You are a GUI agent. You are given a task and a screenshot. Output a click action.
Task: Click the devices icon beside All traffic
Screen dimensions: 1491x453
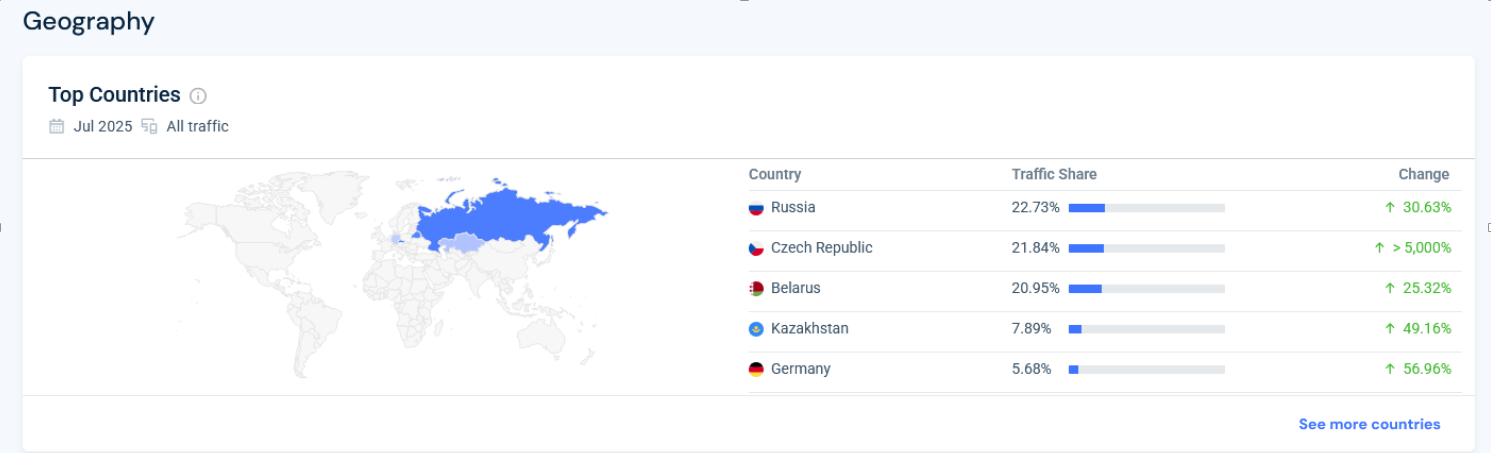point(150,126)
